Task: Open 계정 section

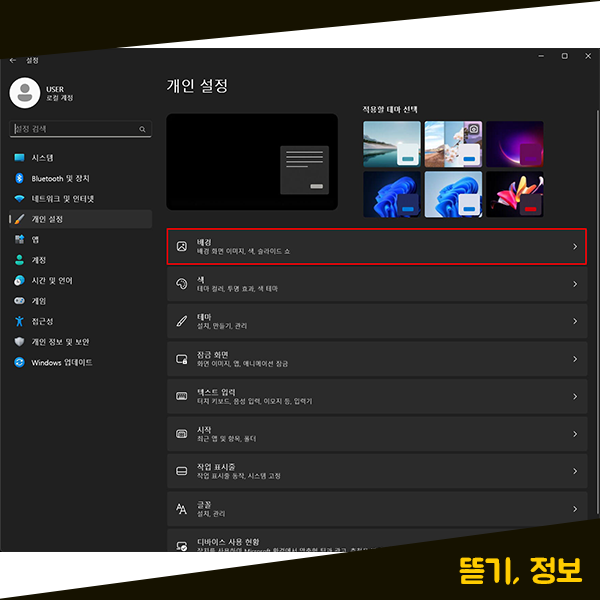Action: click(80, 260)
